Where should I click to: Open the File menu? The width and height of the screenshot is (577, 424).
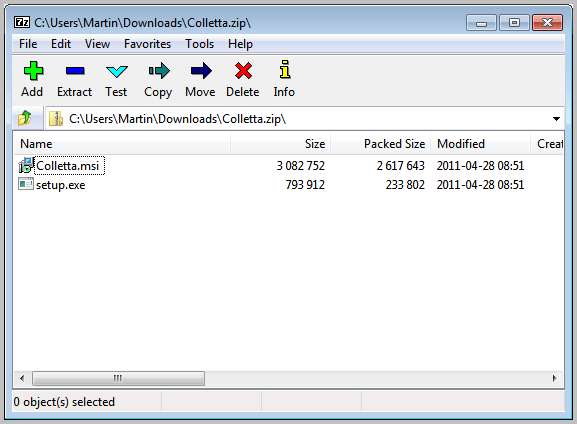pyautogui.click(x=28, y=44)
